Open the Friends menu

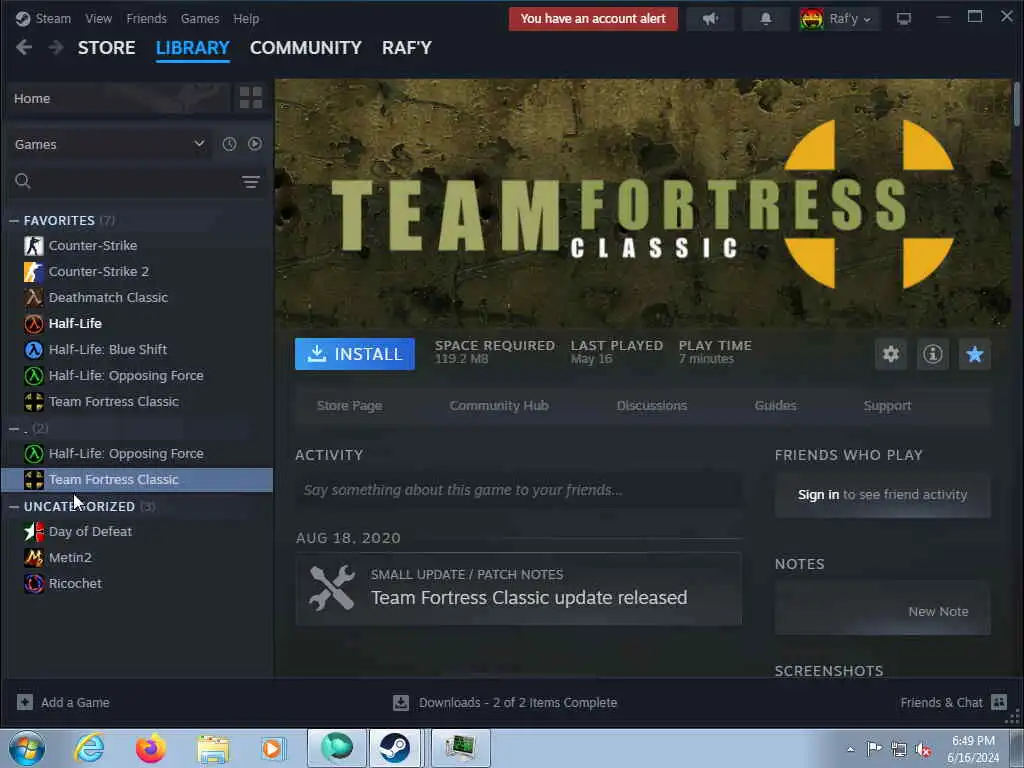click(x=146, y=18)
